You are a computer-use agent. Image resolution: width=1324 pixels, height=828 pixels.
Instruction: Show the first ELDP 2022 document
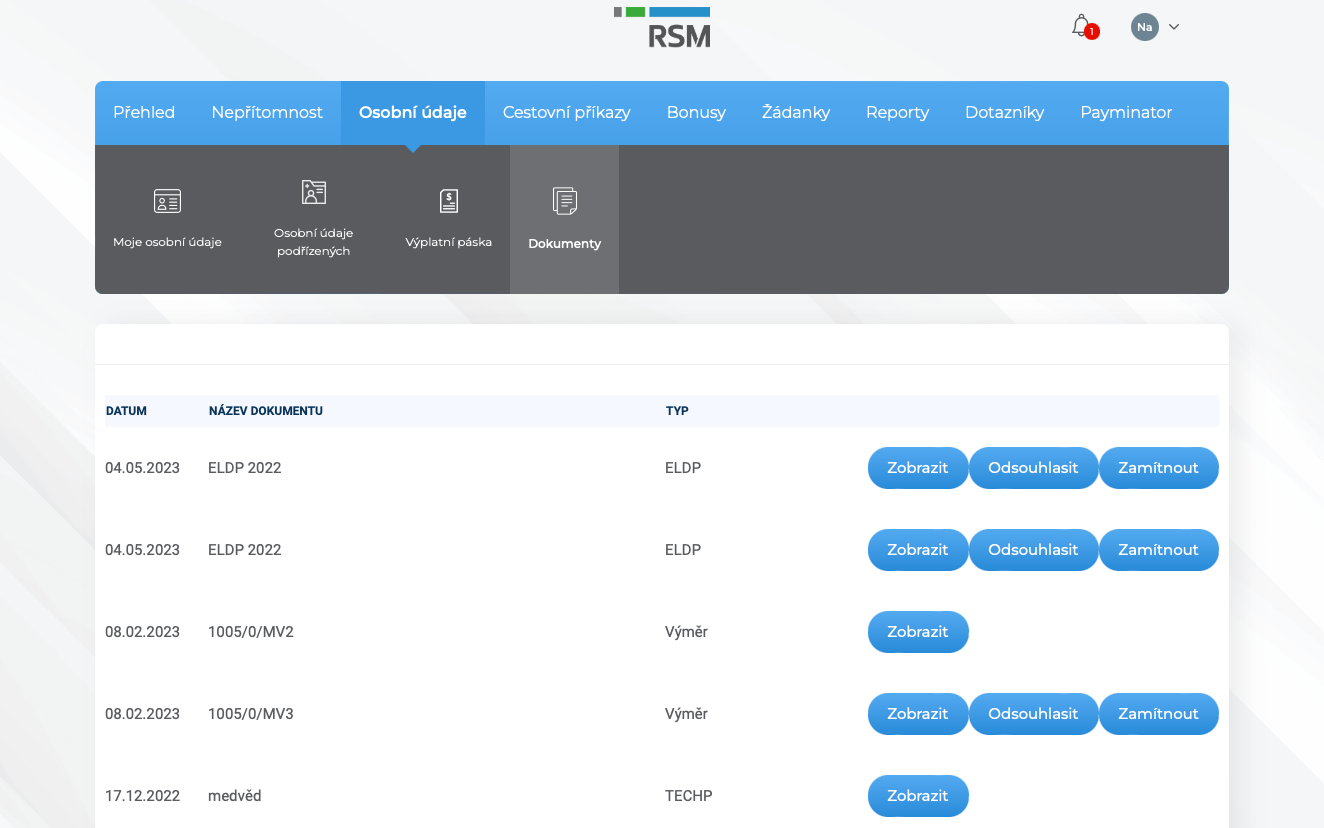tap(918, 468)
